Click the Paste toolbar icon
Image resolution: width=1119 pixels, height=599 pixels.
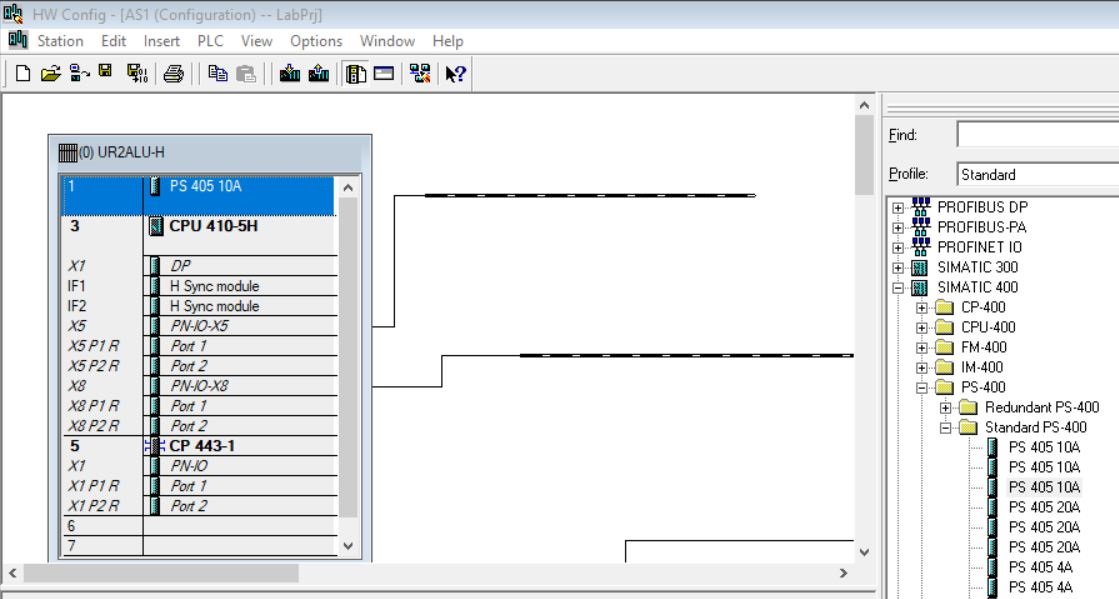point(246,74)
